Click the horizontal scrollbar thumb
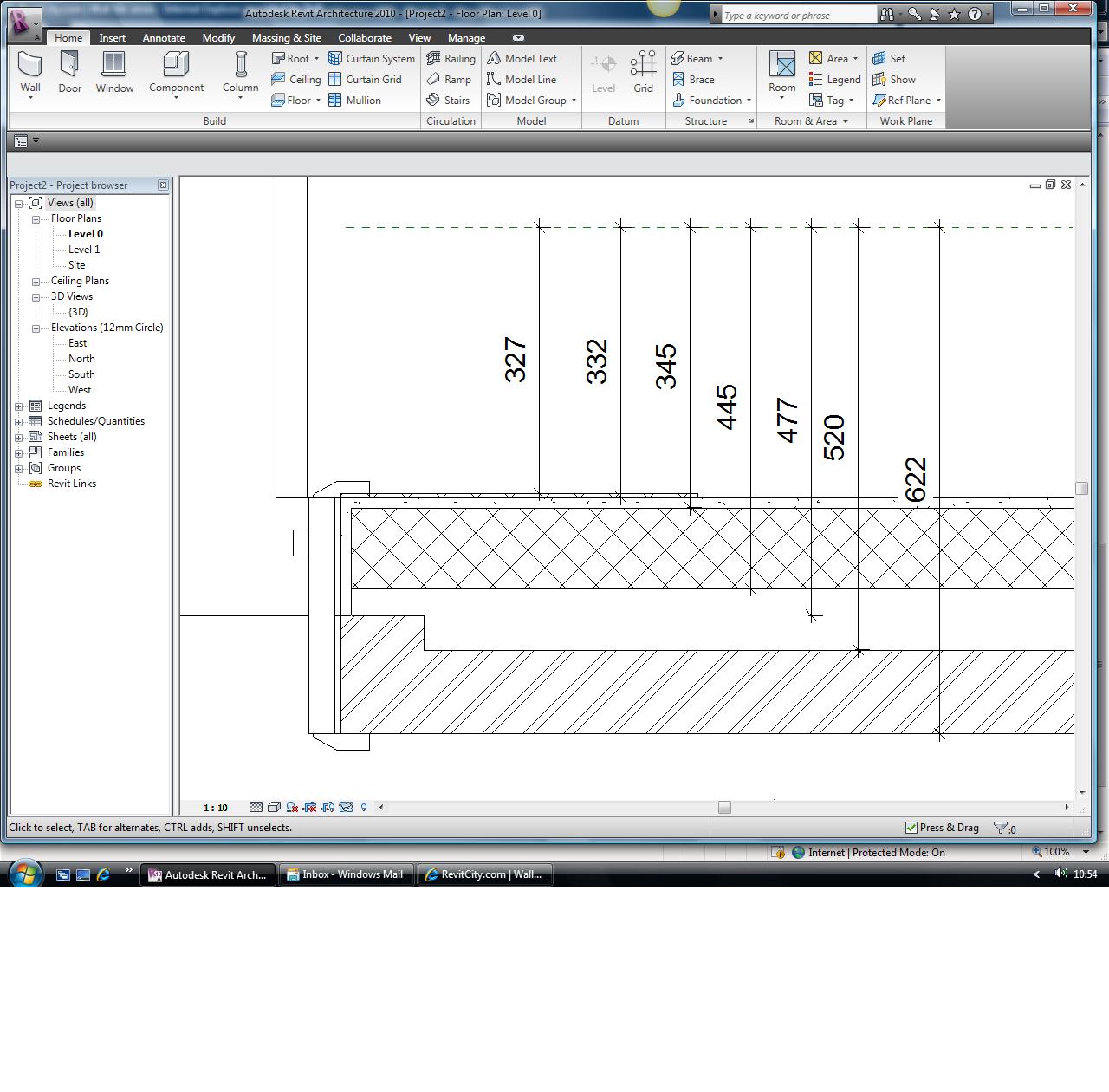This screenshot has width=1109, height=1092. pos(724,807)
